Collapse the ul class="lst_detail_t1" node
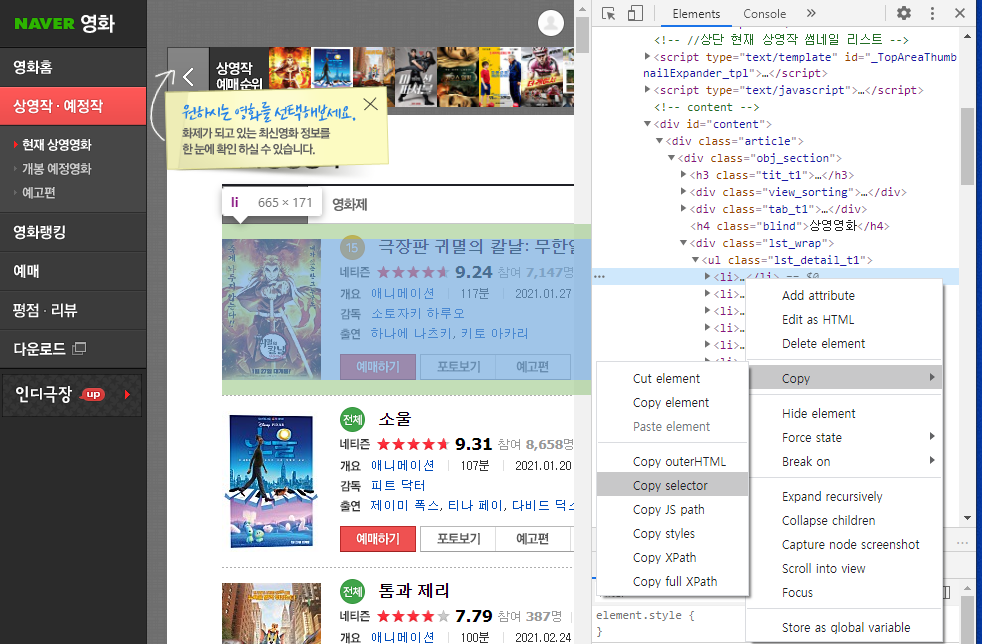 pos(695,260)
